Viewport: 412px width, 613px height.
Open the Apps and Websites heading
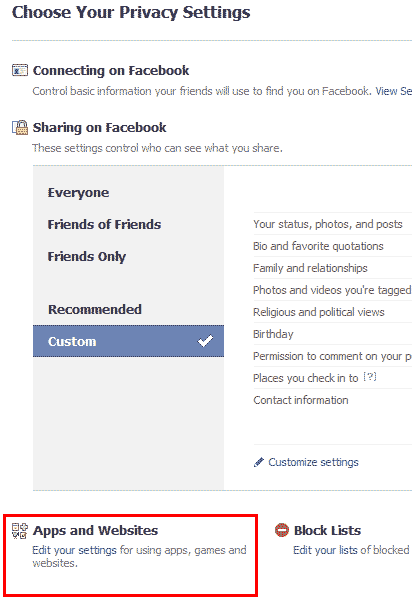point(95,531)
